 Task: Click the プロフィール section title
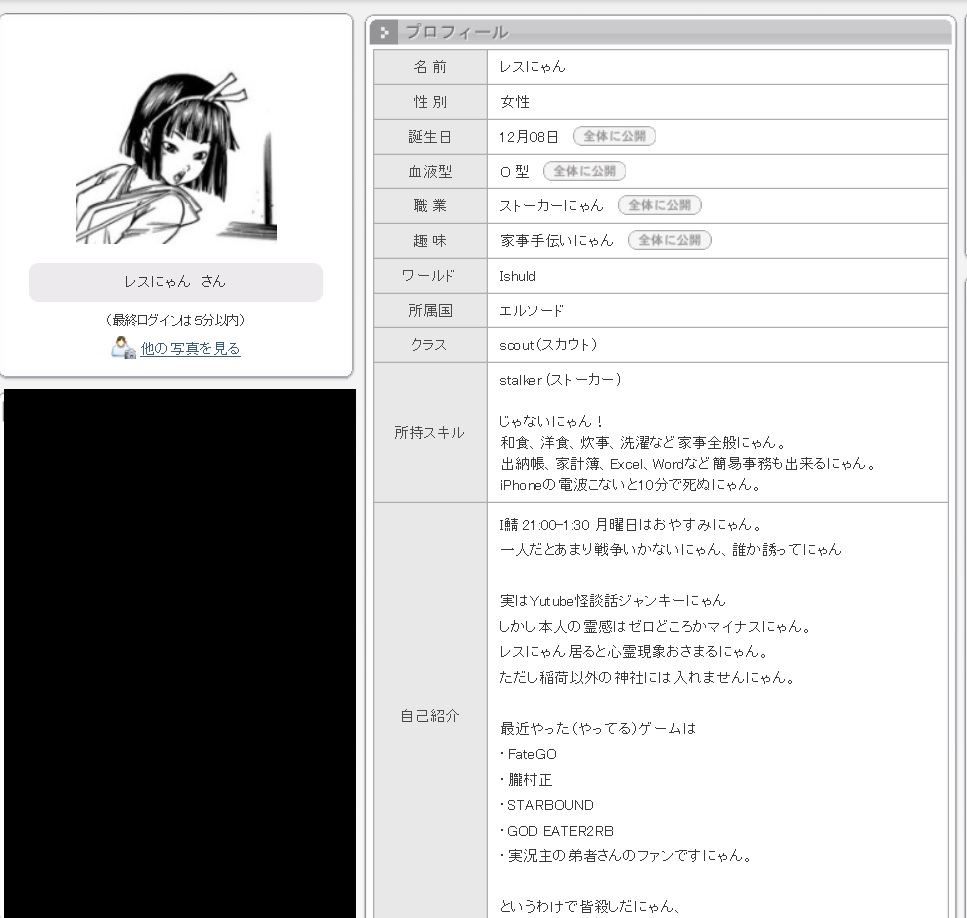pyautogui.click(x=456, y=33)
